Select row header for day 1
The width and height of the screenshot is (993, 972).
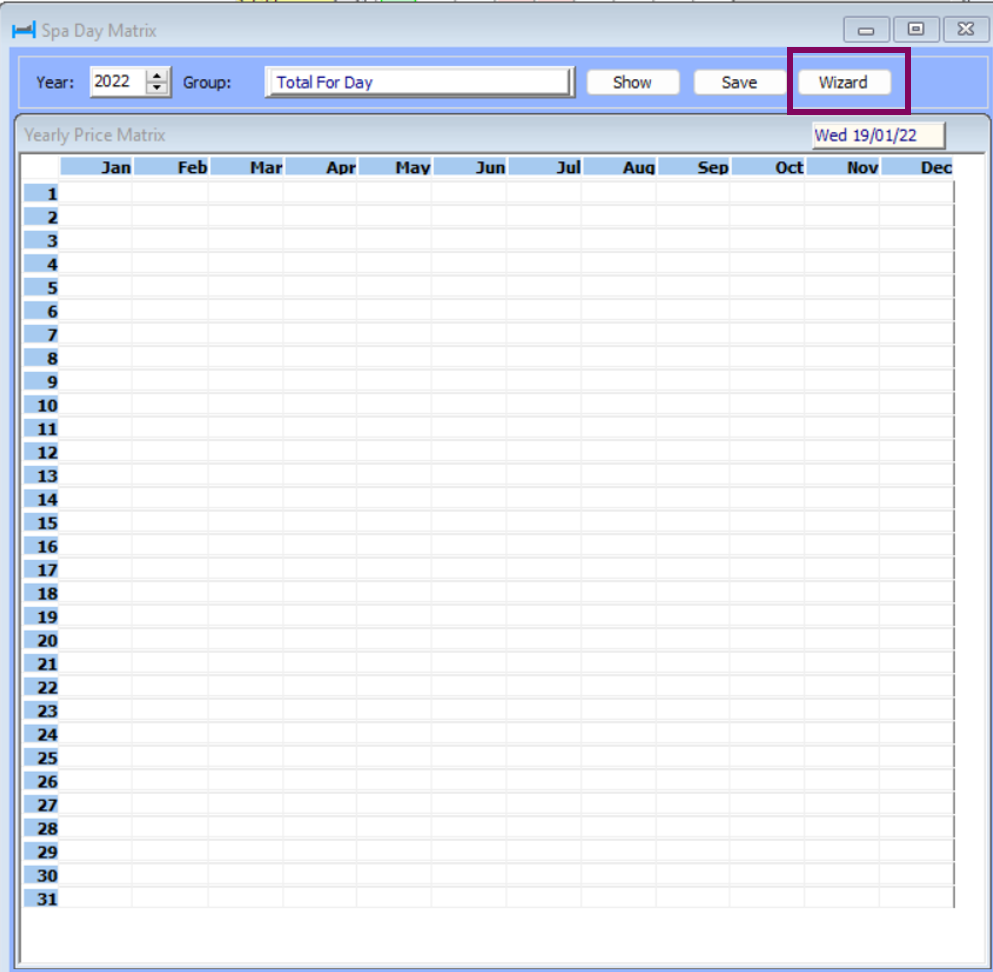(41, 193)
